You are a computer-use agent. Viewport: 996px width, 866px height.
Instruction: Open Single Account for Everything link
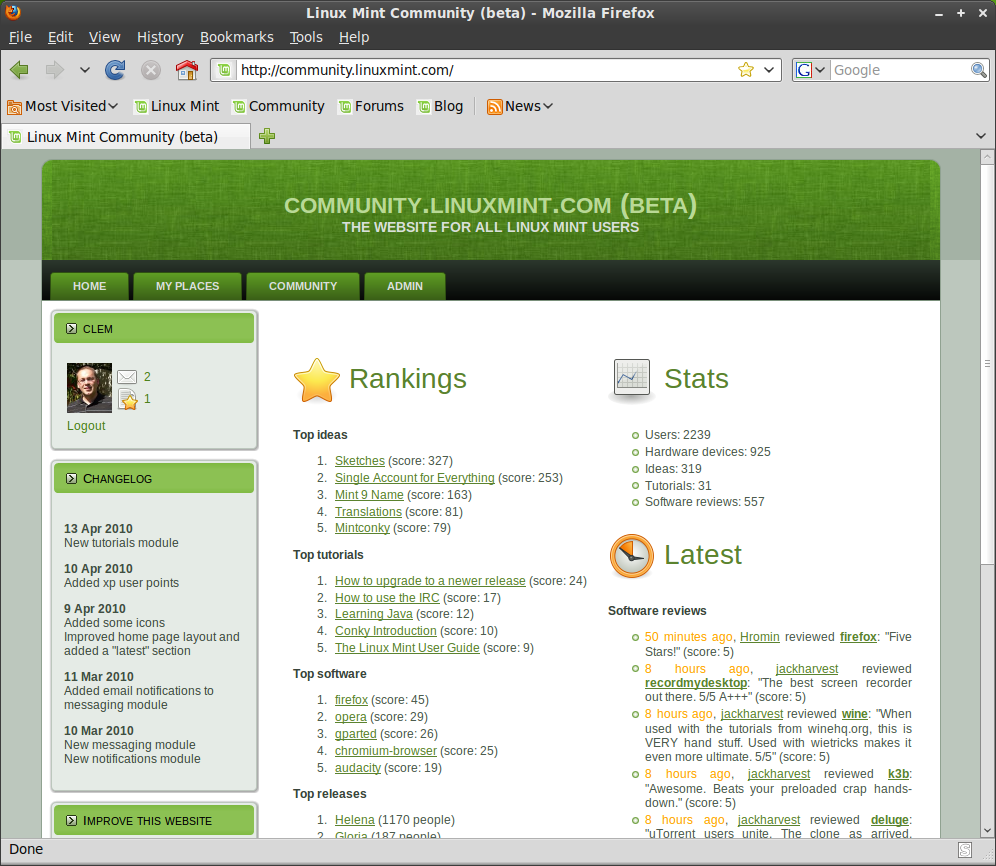tap(415, 478)
